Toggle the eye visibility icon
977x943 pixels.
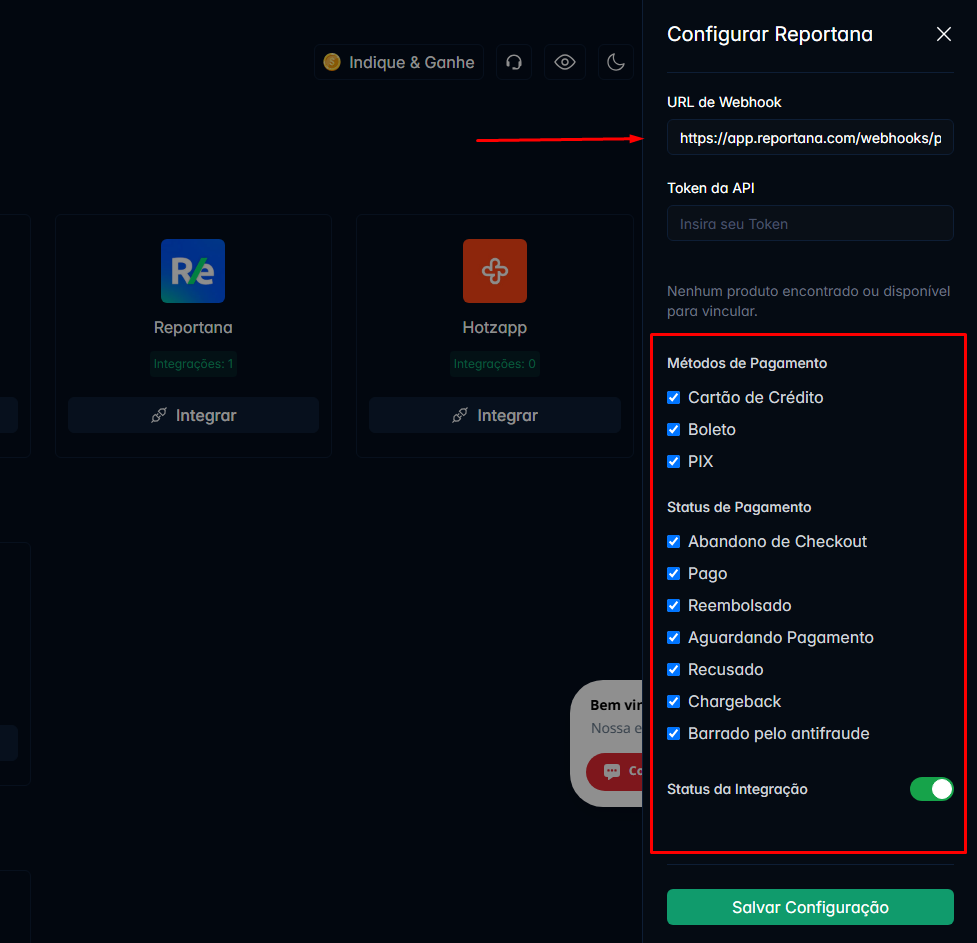(565, 62)
